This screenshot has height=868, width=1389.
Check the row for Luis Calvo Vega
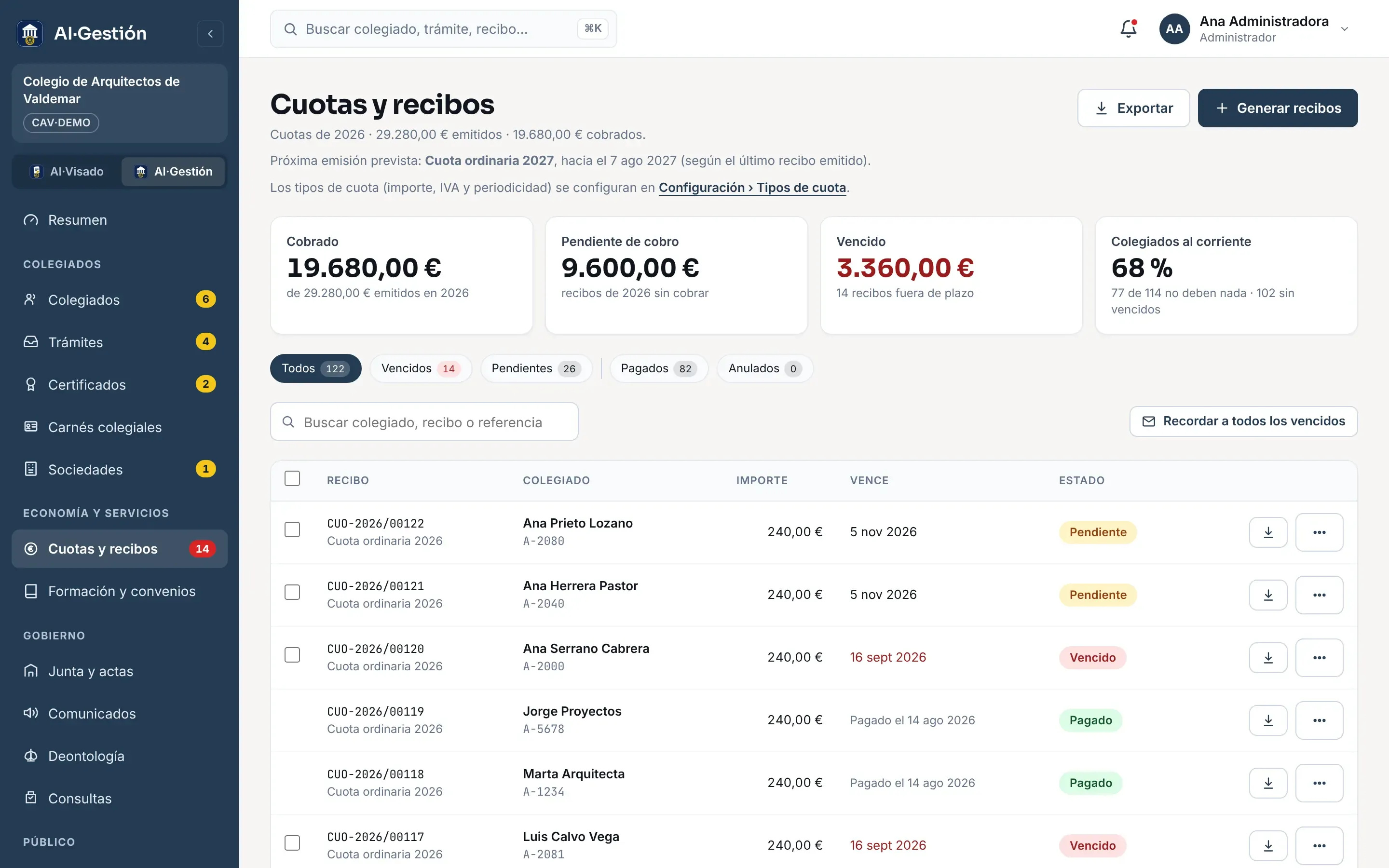(x=292, y=843)
